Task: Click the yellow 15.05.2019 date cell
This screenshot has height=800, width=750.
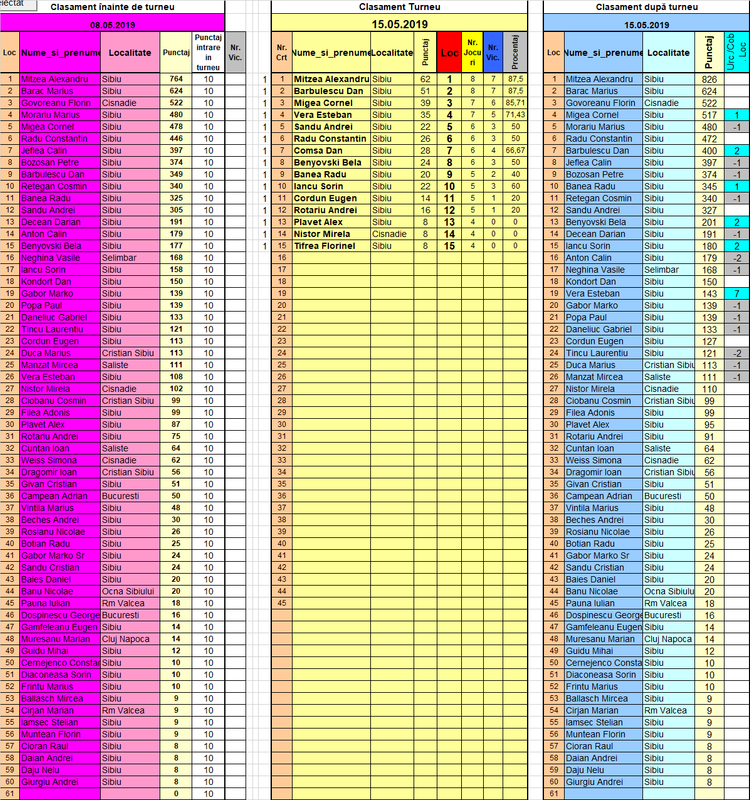Action: point(399,24)
